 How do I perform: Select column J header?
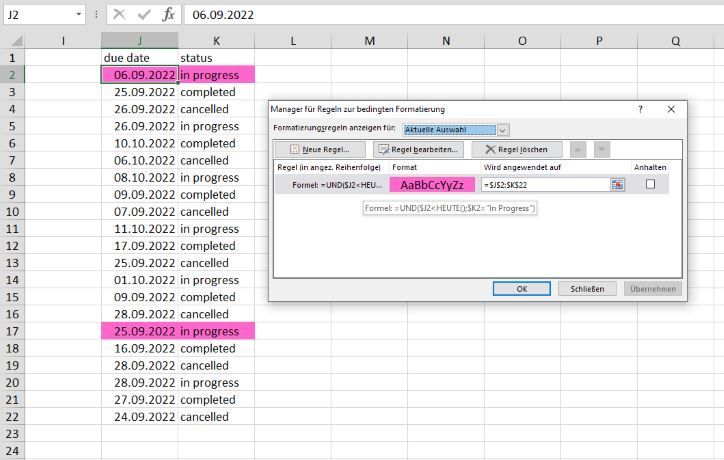click(139, 41)
